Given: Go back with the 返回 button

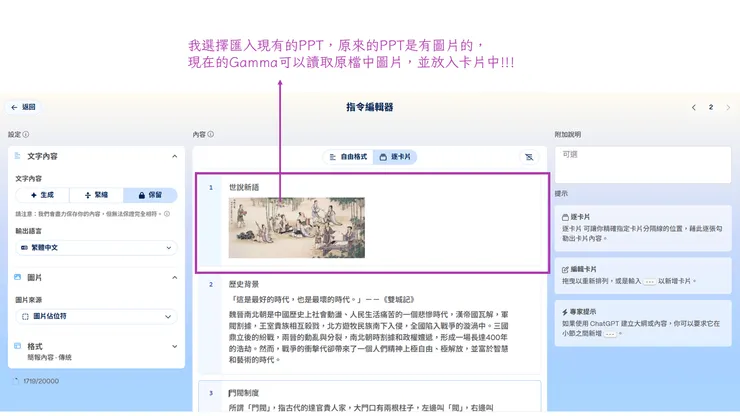Looking at the screenshot, I should coord(23,107).
